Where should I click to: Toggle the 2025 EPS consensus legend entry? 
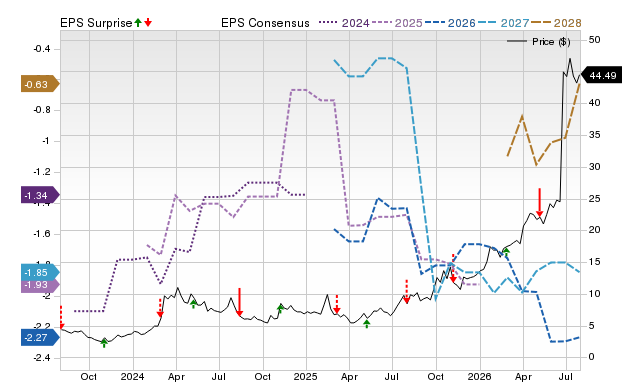tap(397, 23)
